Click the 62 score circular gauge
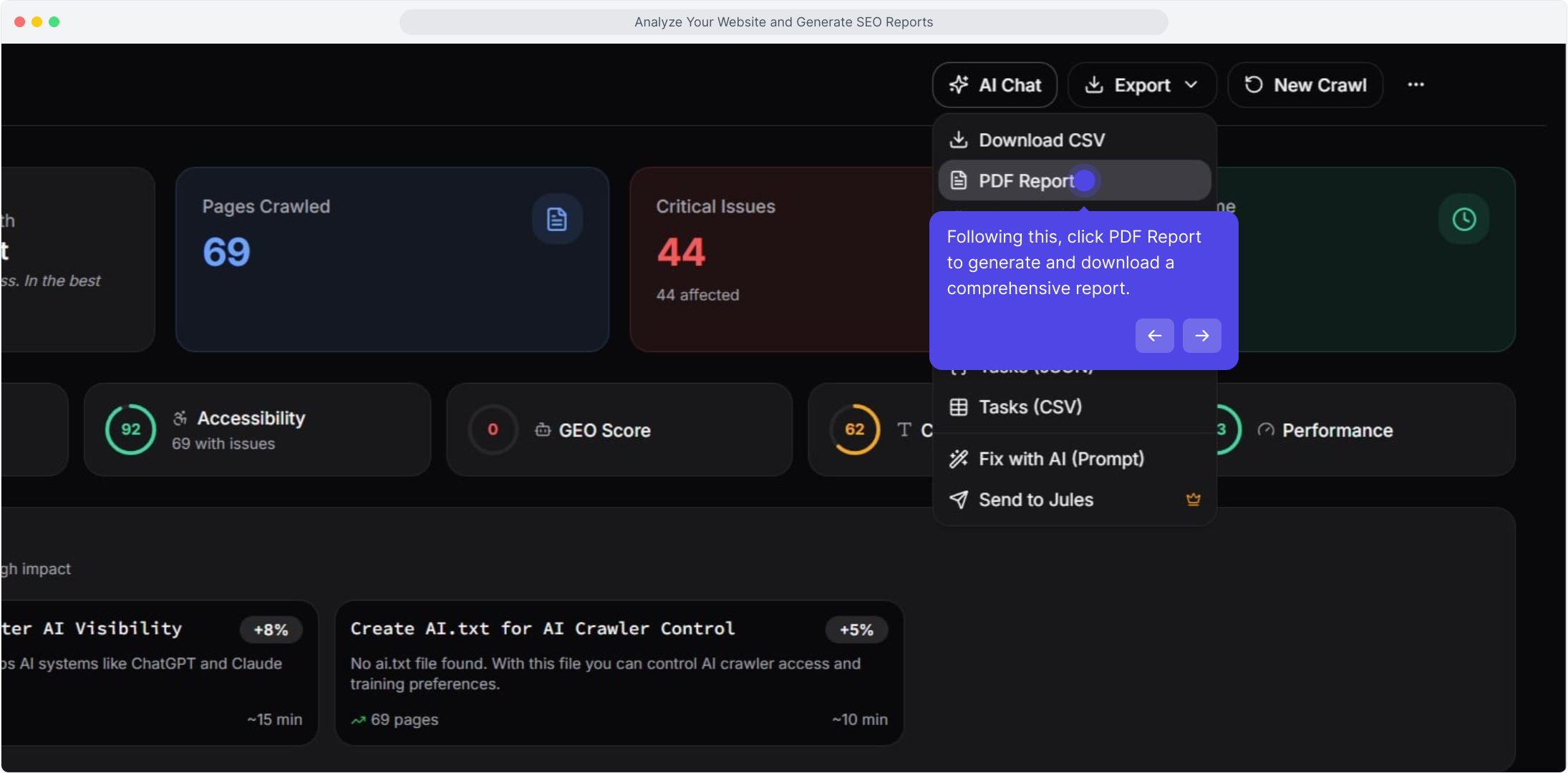Screen dimensions: 1568x773 (x=854, y=429)
